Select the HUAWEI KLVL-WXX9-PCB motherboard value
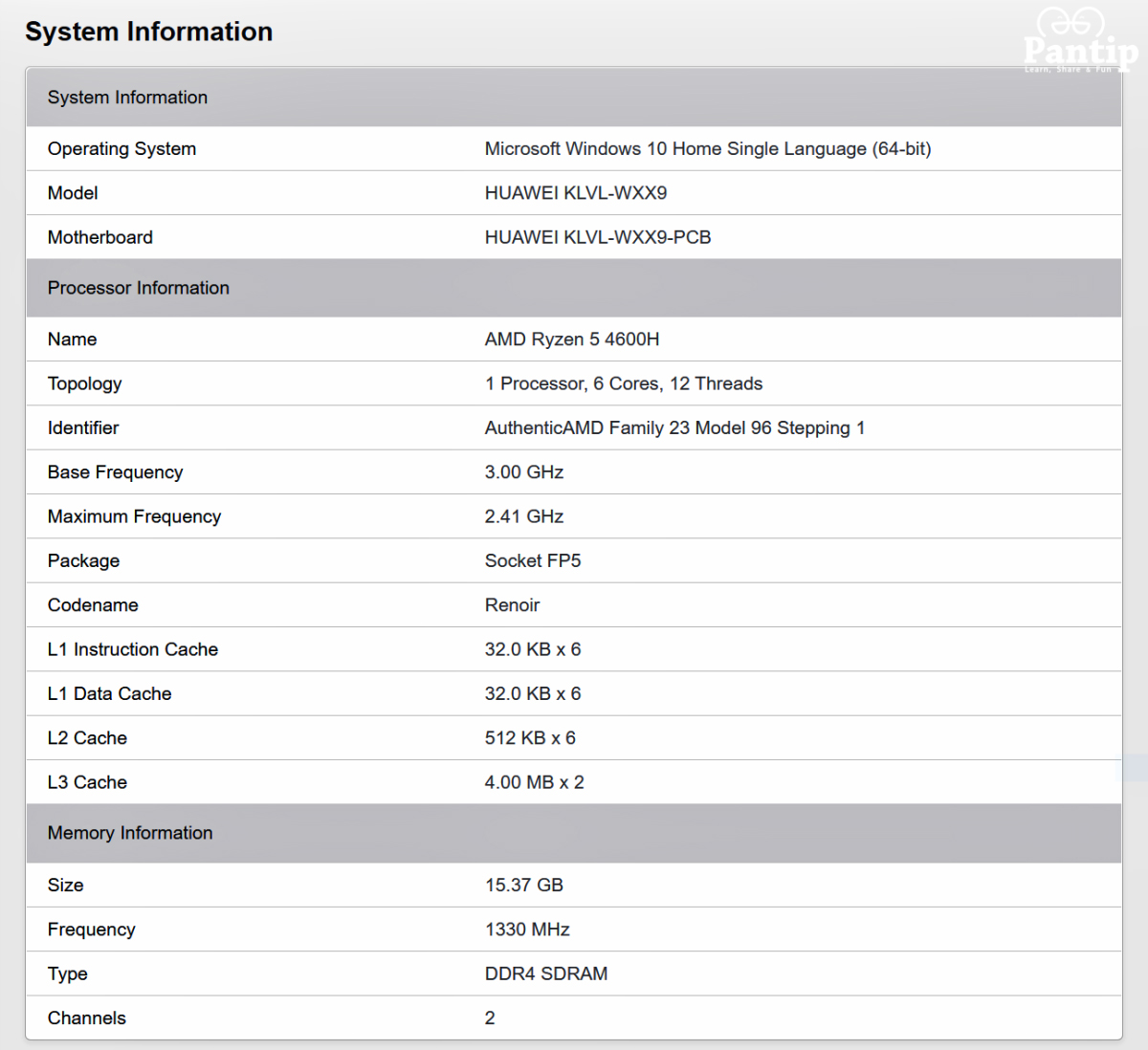 [598, 237]
